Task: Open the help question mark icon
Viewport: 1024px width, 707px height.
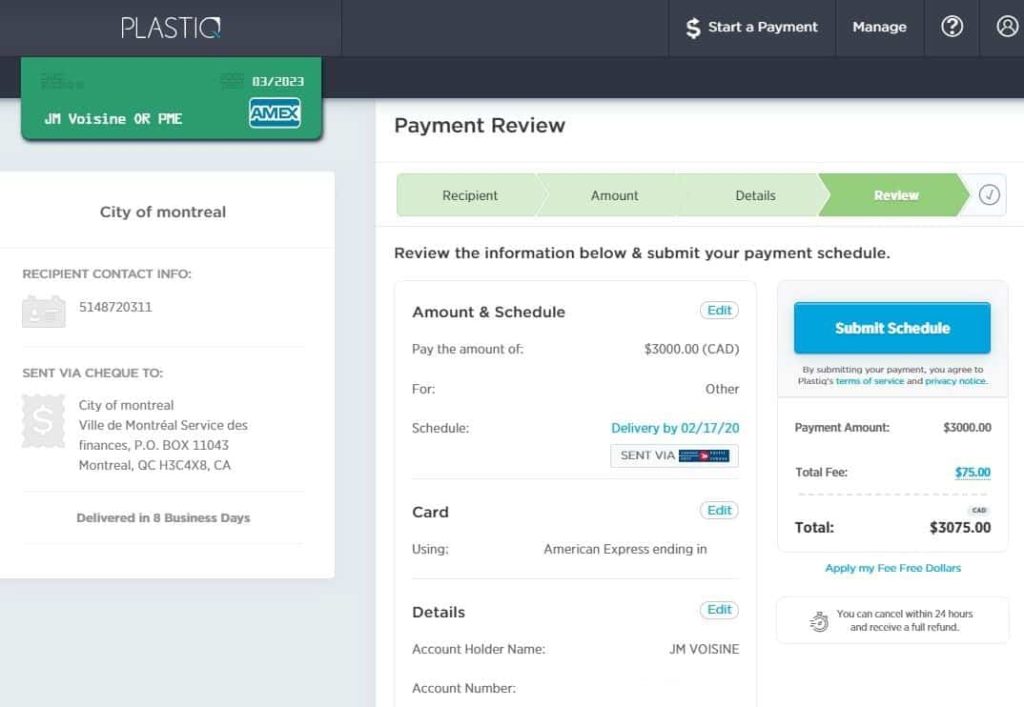Action: point(952,27)
